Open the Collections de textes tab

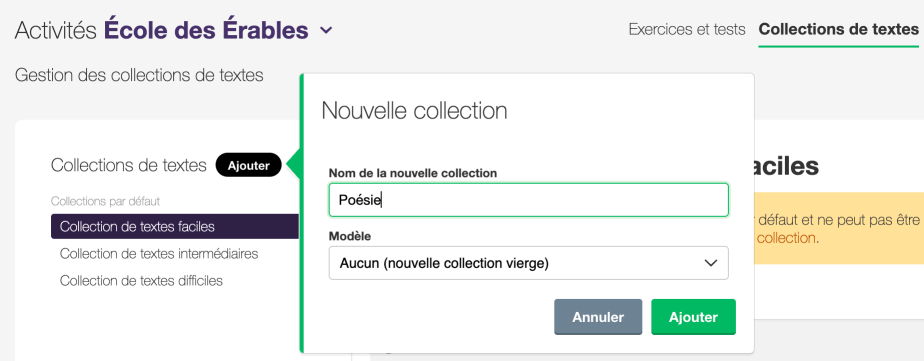(839, 29)
